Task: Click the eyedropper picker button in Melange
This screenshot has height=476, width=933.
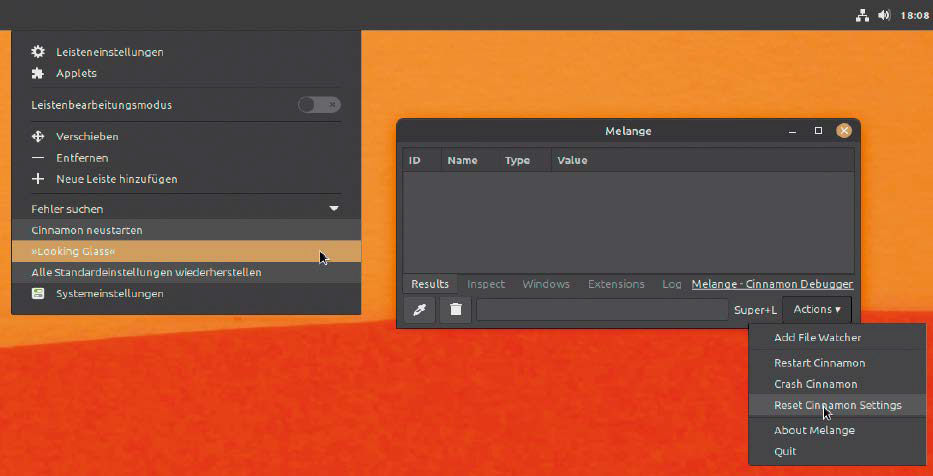Action: point(419,310)
